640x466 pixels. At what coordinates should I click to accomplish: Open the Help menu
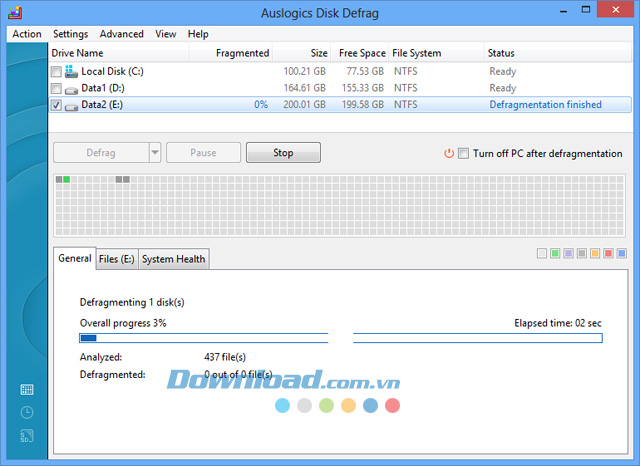click(198, 34)
